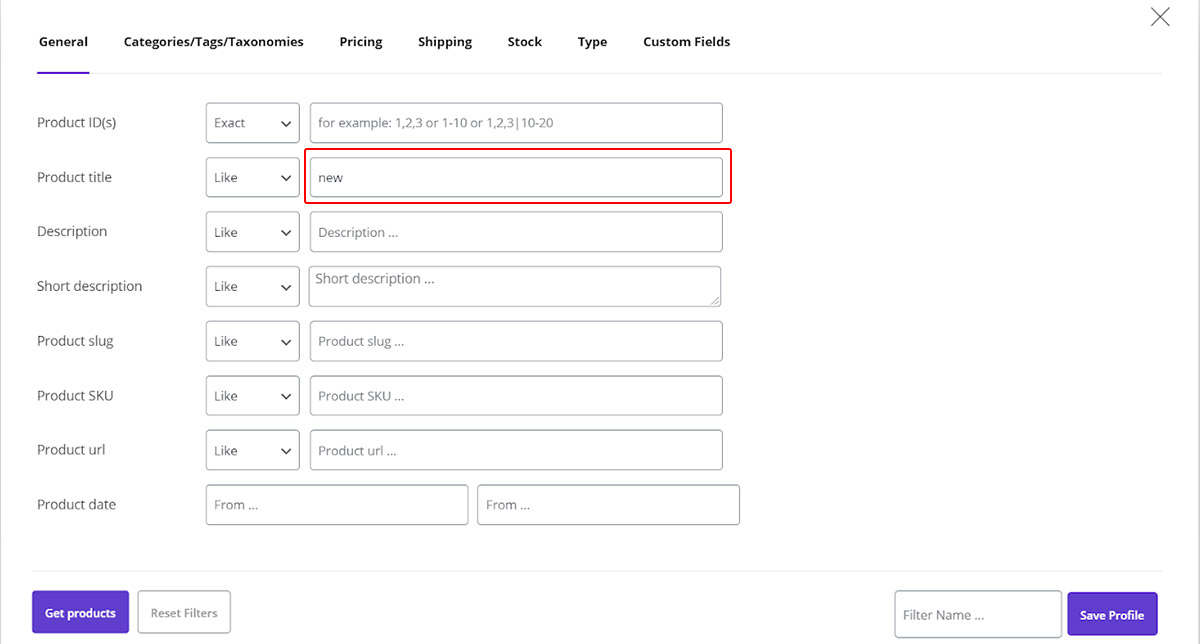Open the Custom Fields tab
The height and width of the screenshot is (644, 1200).
tap(686, 42)
